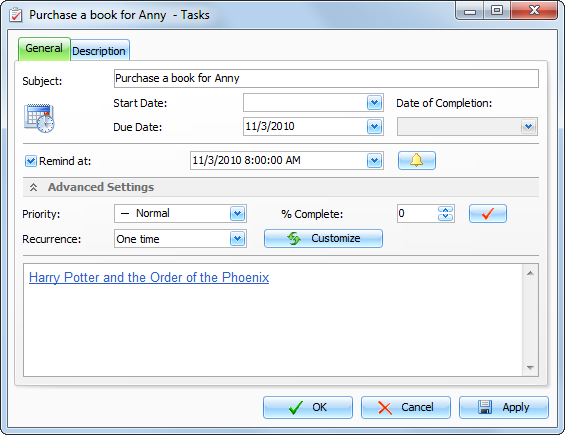This screenshot has width=565, height=435.
Task: Click the notes scrollbar down arrow
Action: point(530,368)
